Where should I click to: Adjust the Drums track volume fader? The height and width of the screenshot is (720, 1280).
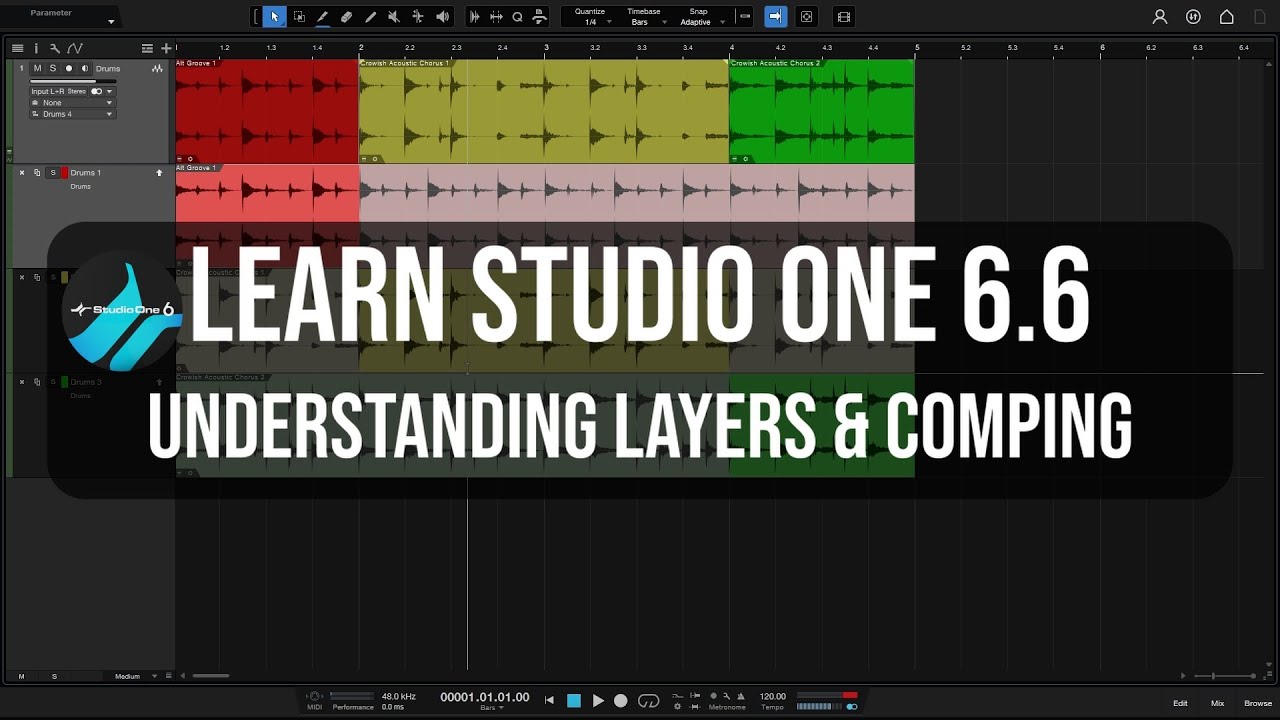click(x=73, y=81)
